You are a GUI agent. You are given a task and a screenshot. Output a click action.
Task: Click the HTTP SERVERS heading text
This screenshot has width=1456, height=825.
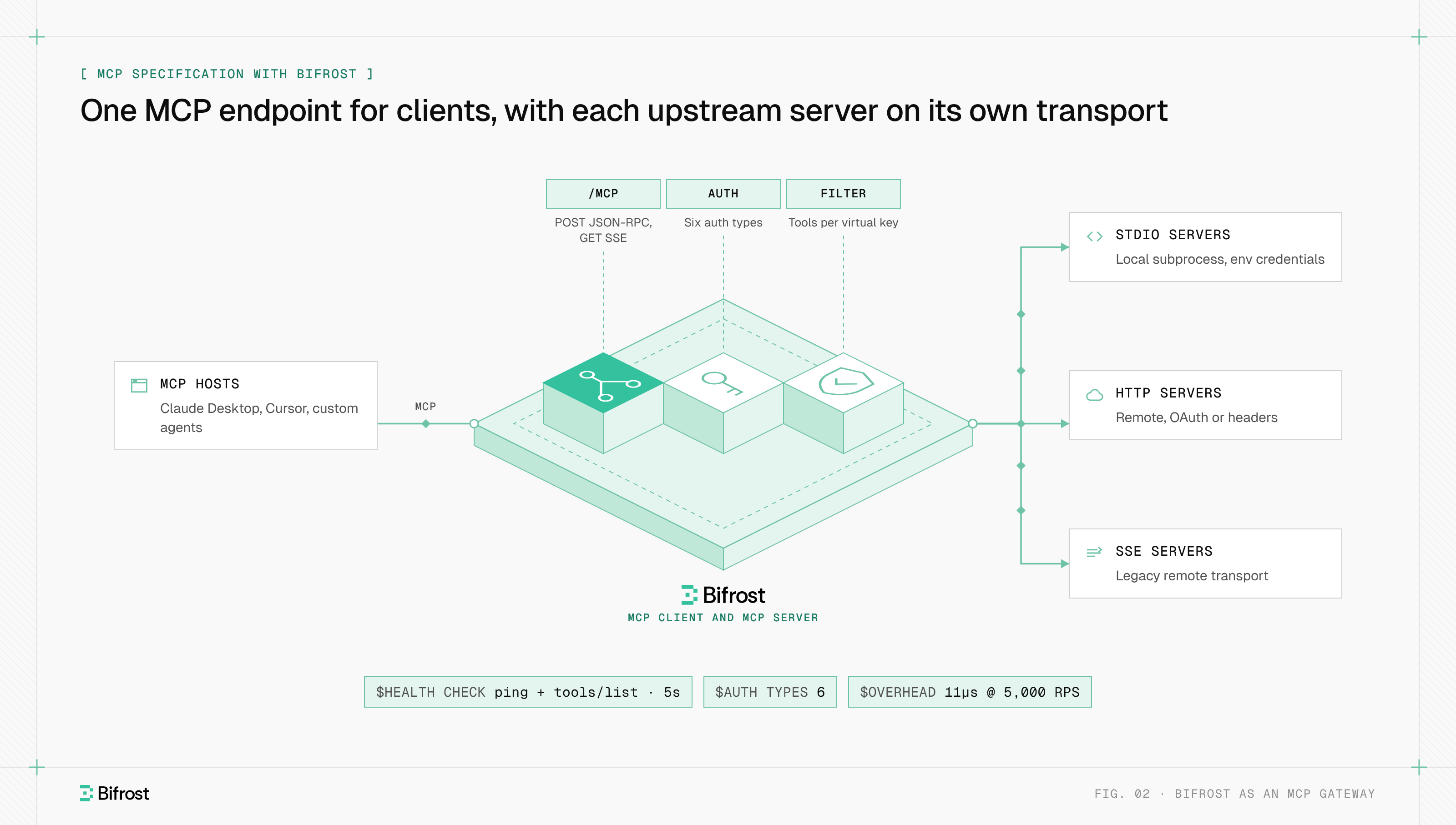(x=1168, y=393)
